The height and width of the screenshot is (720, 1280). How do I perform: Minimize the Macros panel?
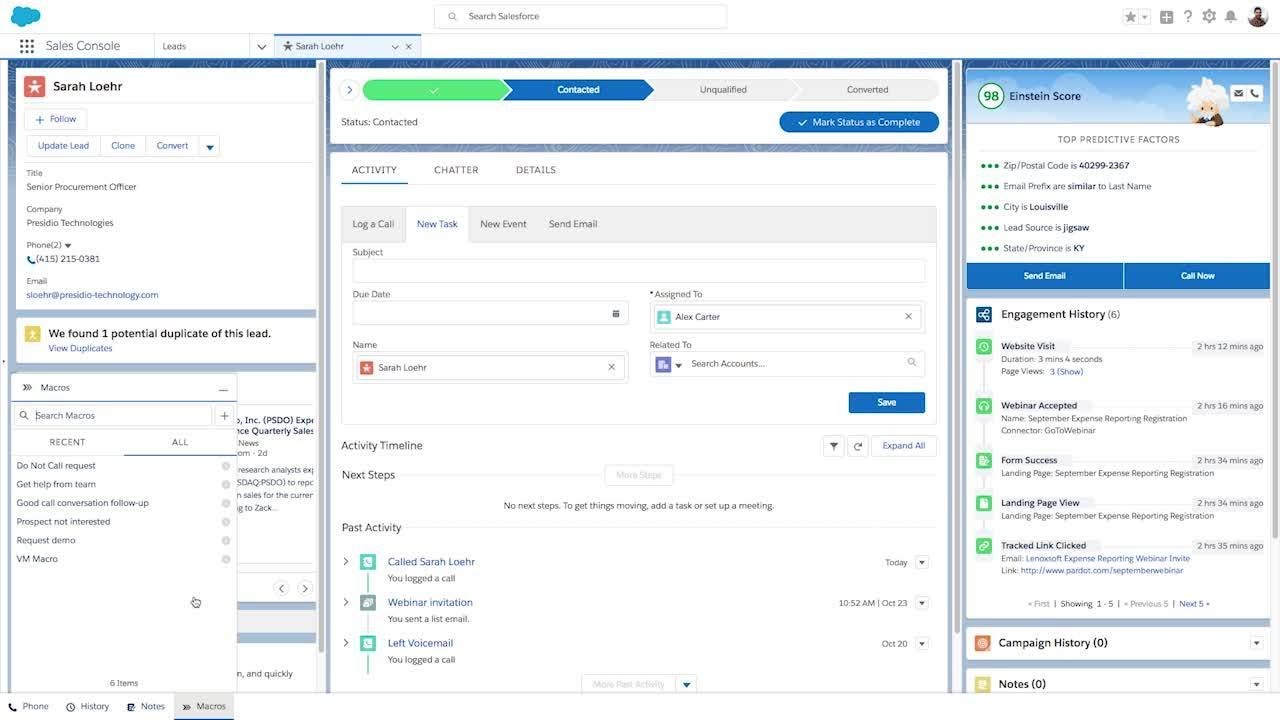223,388
